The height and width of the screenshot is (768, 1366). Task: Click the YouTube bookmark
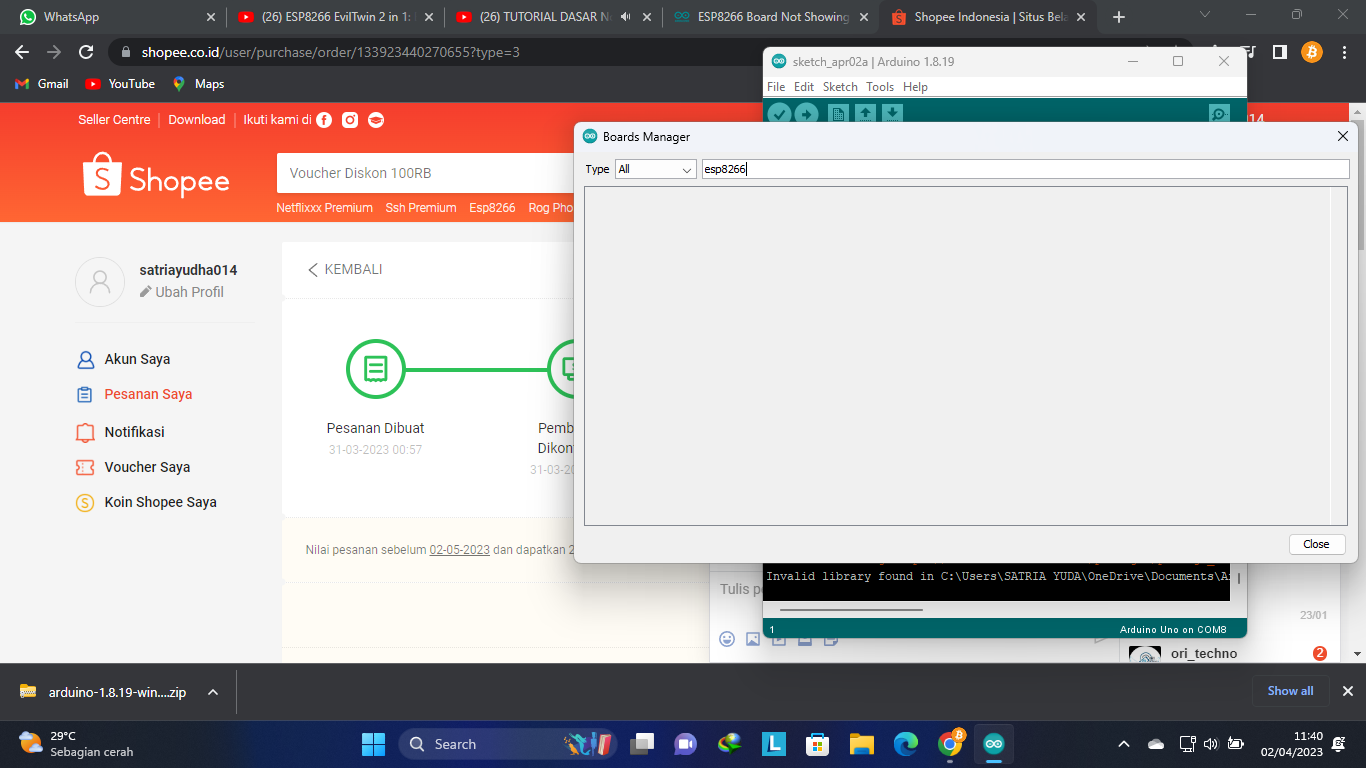[120, 84]
